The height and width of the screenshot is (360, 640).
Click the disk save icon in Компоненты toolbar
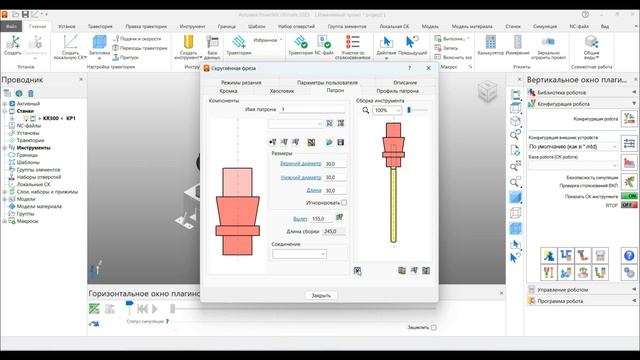pyautogui.click(x=340, y=142)
